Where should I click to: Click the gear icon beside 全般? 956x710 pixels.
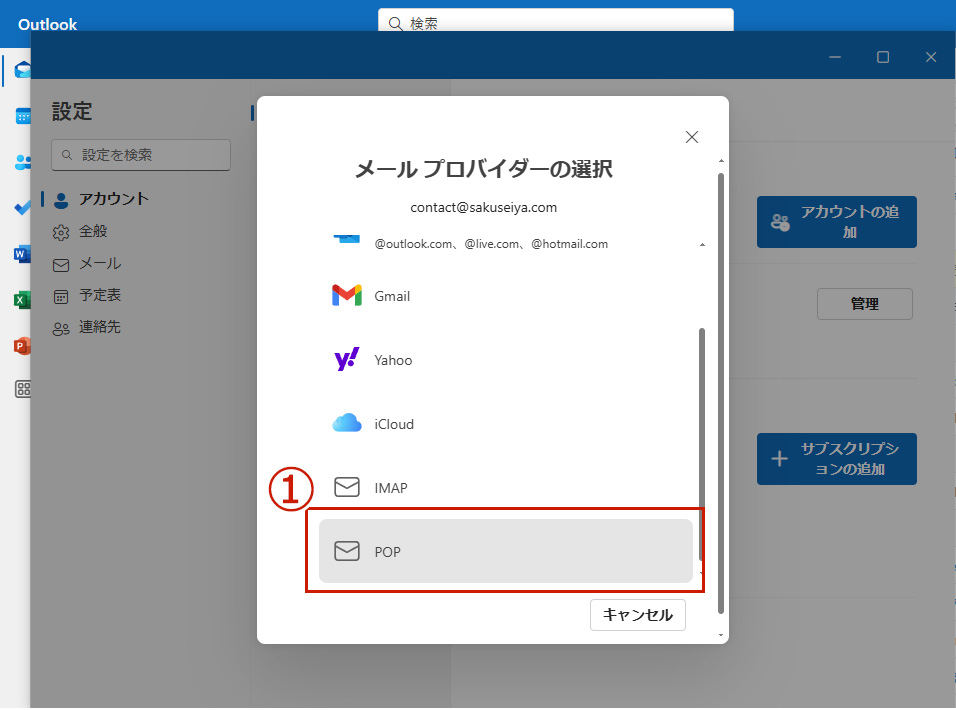[x=61, y=233]
